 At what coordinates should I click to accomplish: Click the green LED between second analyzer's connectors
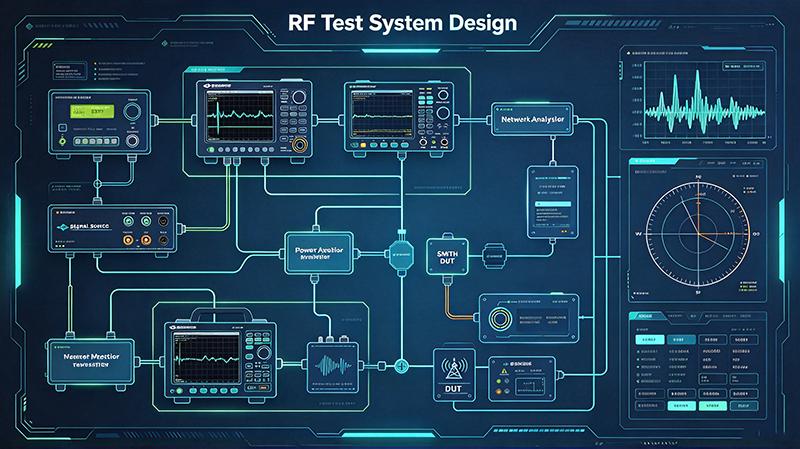[434, 143]
